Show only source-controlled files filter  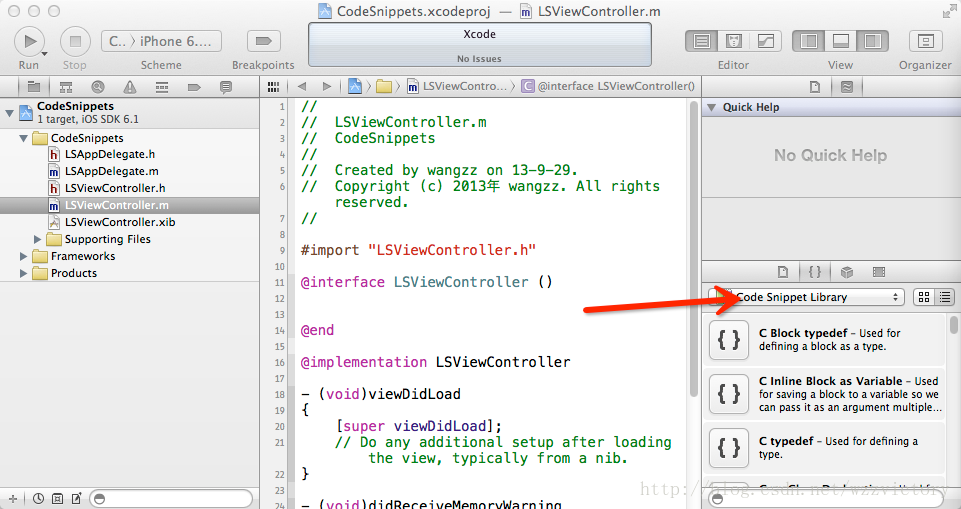[x=58, y=499]
